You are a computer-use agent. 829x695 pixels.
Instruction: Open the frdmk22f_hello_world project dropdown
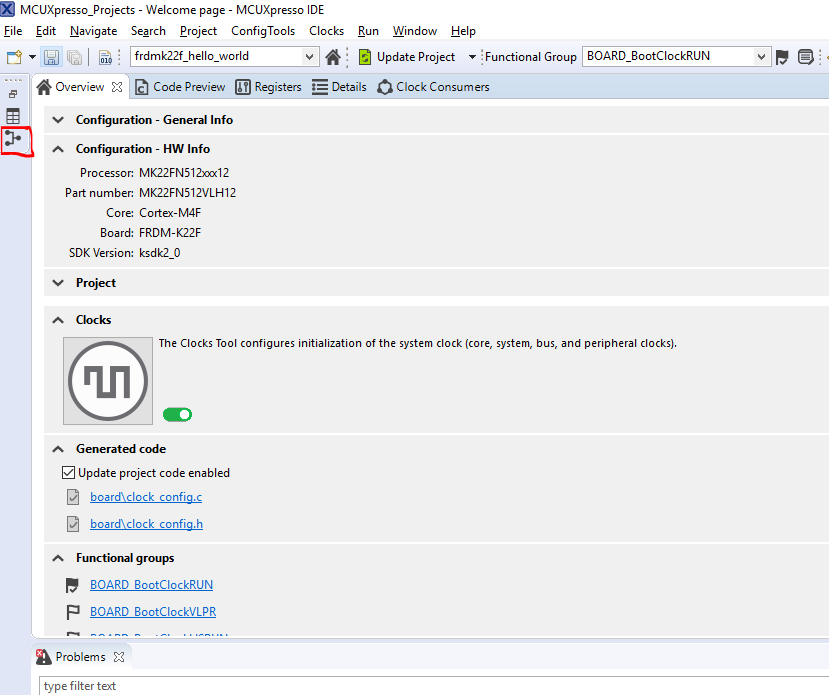[x=310, y=57]
